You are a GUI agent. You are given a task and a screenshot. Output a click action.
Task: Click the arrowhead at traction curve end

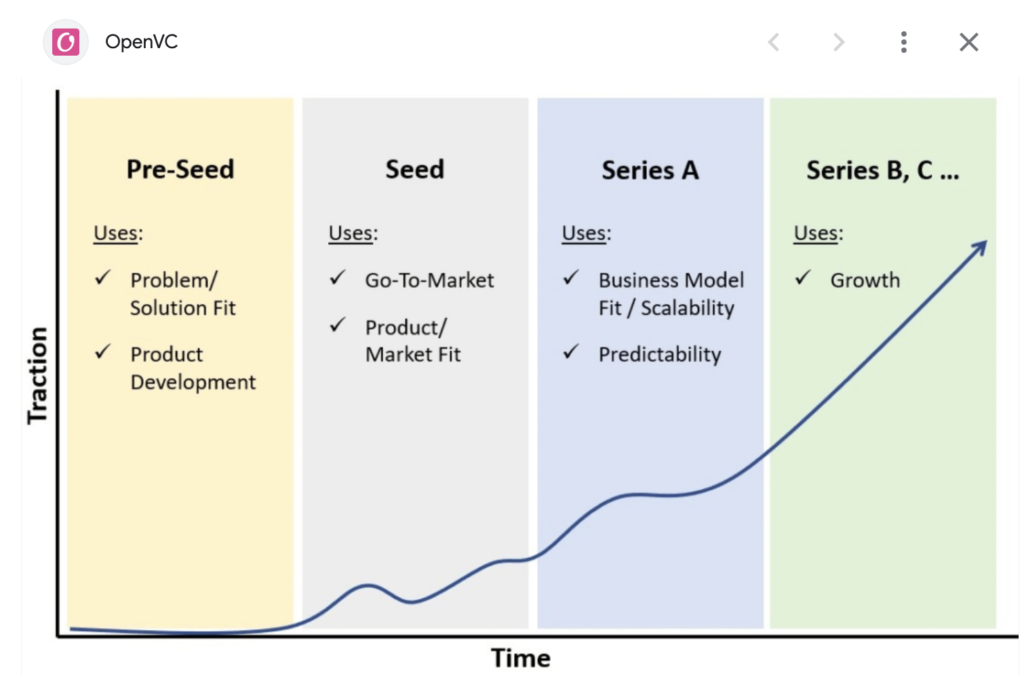coord(978,249)
